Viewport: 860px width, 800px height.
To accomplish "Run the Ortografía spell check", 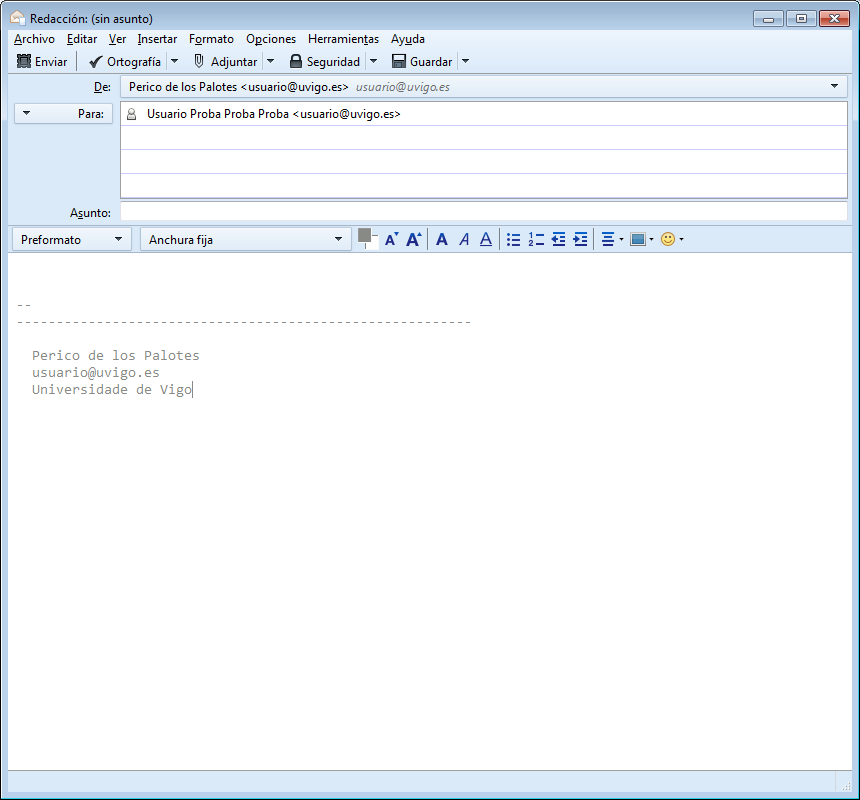I will pyautogui.click(x=124, y=62).
